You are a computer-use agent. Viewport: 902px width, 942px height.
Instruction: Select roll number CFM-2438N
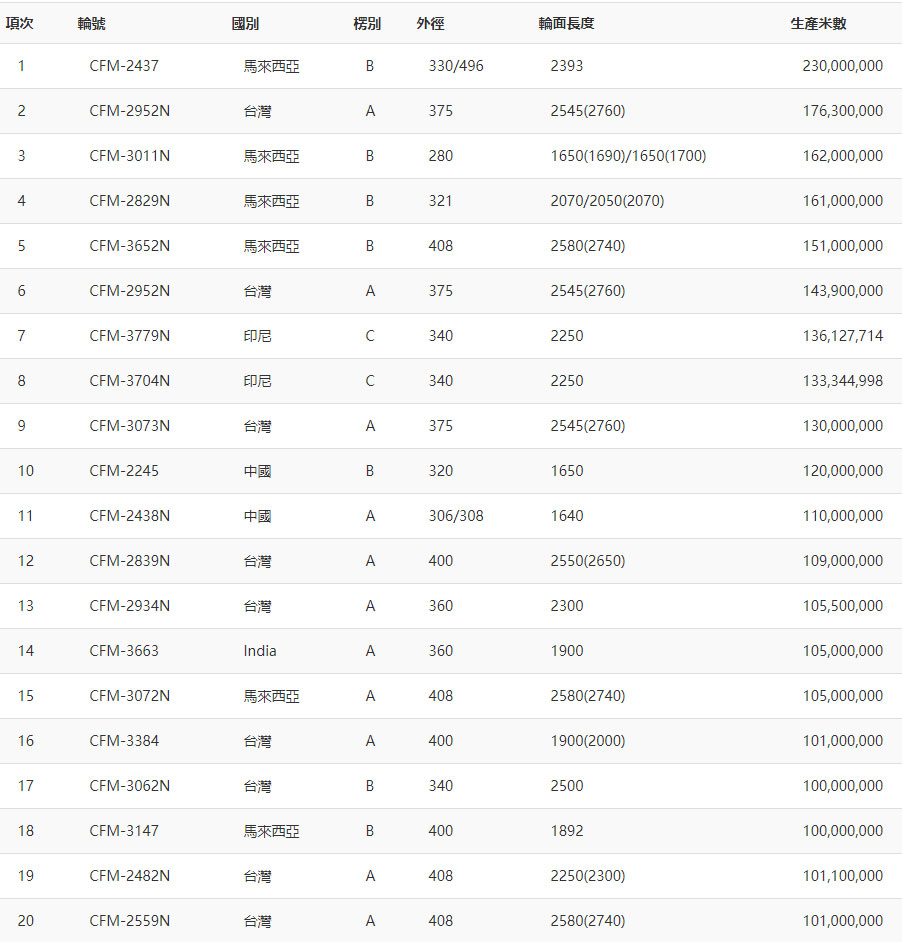(x=130, y=515)
